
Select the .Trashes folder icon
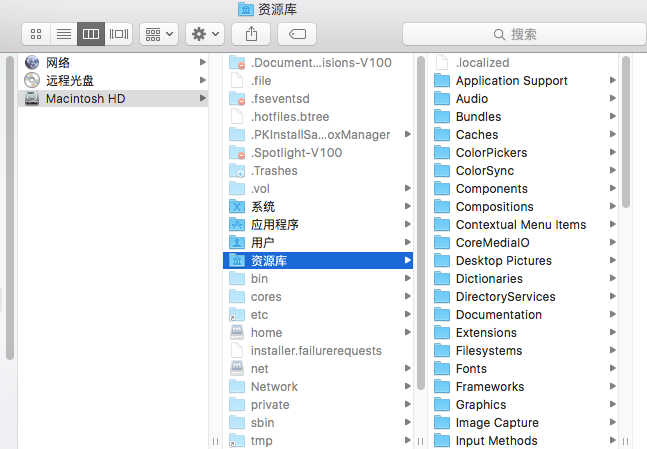pos(237,170)
